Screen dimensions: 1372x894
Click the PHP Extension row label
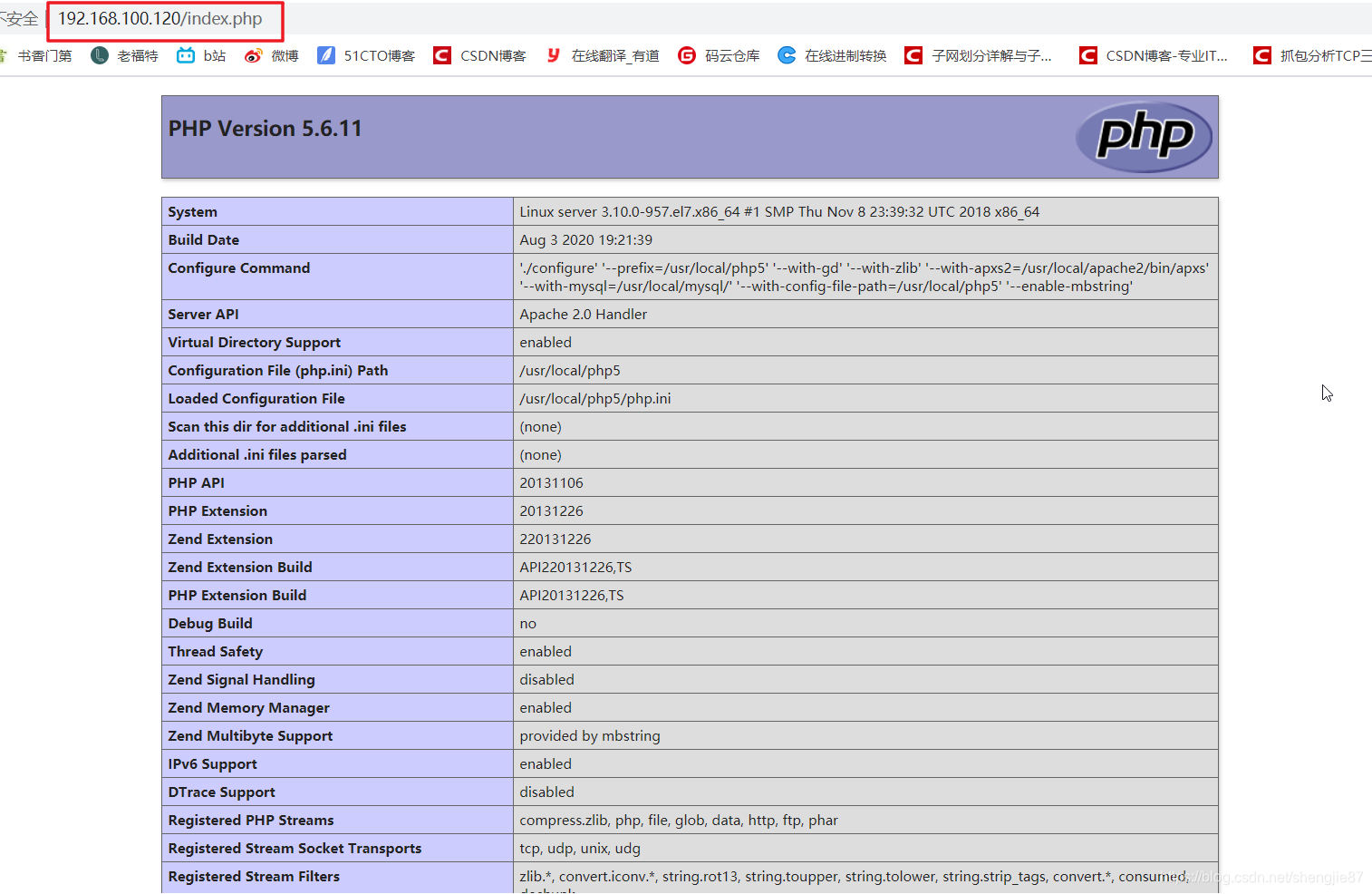click(217, 511)
